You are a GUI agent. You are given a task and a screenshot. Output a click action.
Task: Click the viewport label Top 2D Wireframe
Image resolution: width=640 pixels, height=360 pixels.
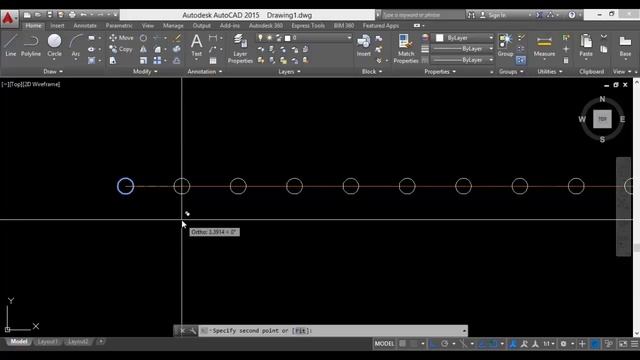31,84
